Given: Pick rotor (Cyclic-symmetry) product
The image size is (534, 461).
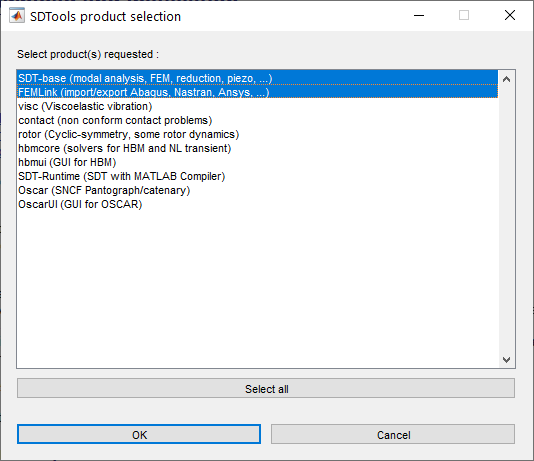Looking at the screenshot, I should click(257, 134).
